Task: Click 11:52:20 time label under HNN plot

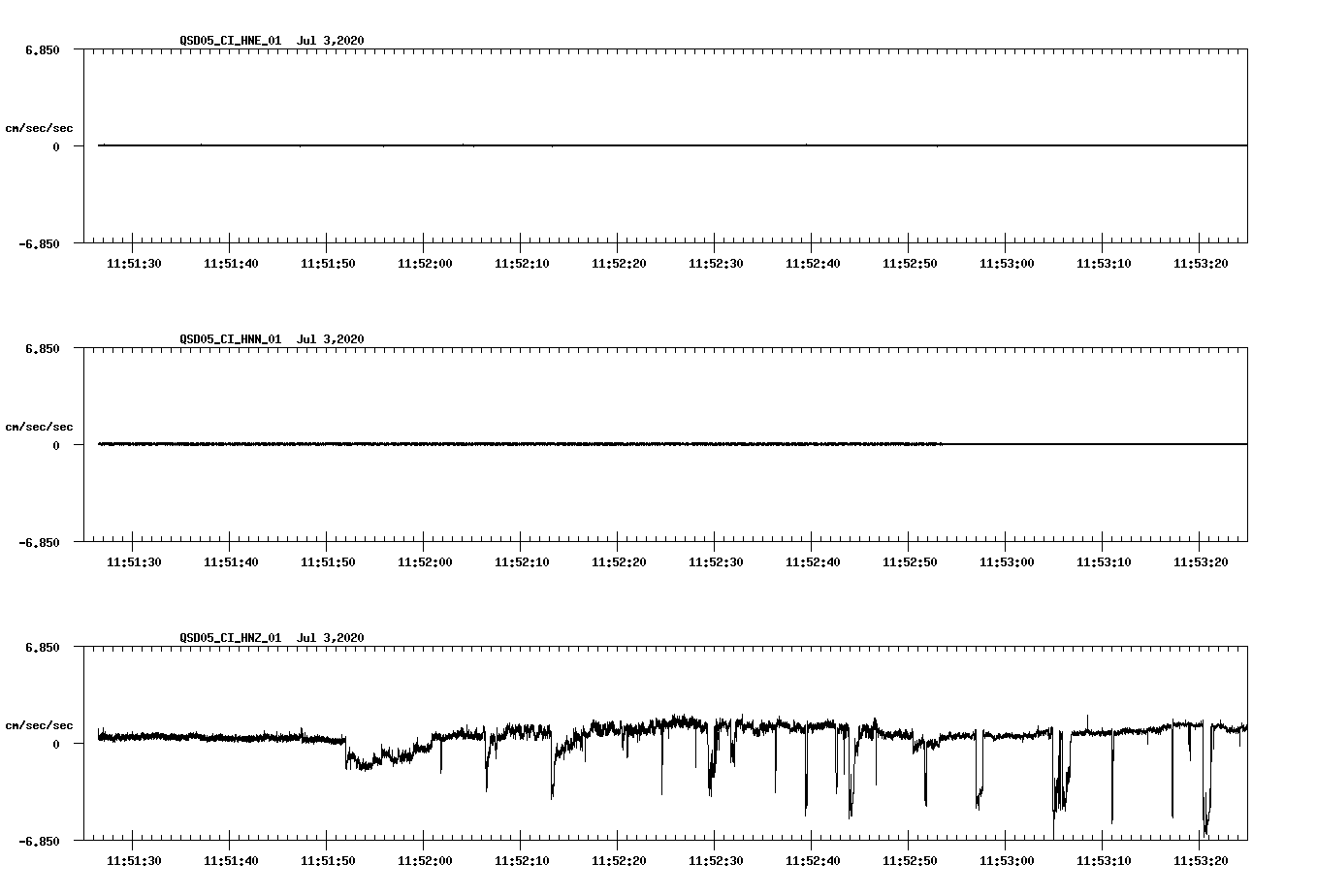Action: (619, 562)
